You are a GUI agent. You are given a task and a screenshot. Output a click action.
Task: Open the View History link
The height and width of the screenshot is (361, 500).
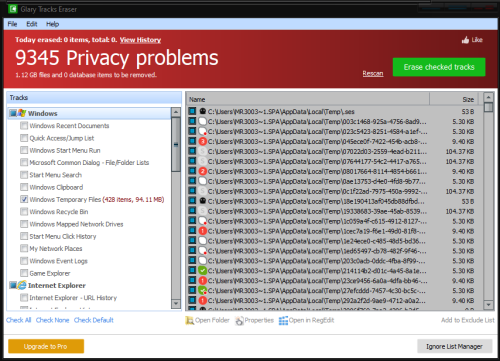click(x=140, y=40)
